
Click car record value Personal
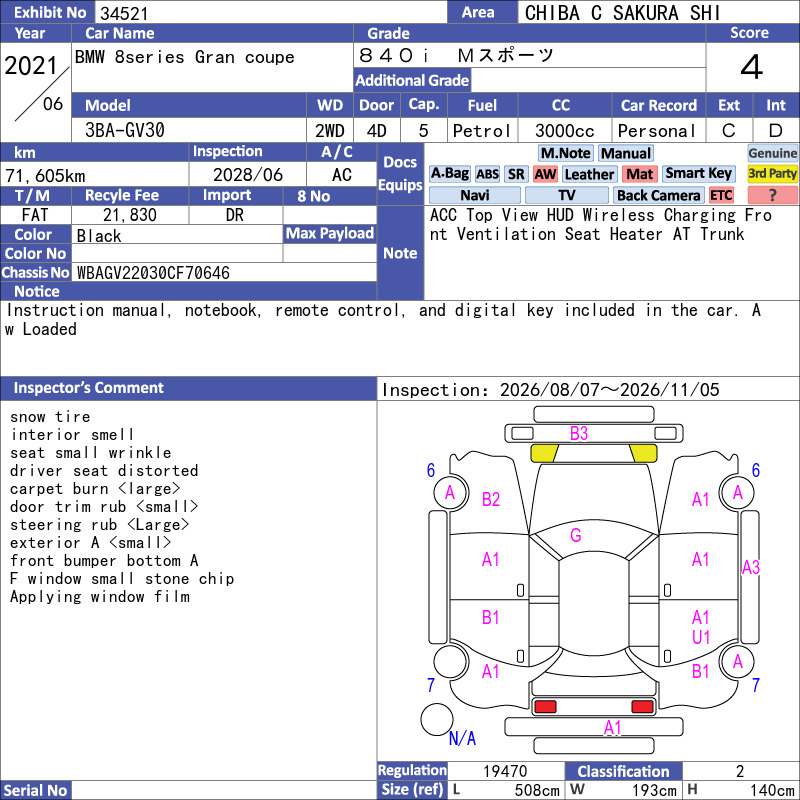coord(656,131)
